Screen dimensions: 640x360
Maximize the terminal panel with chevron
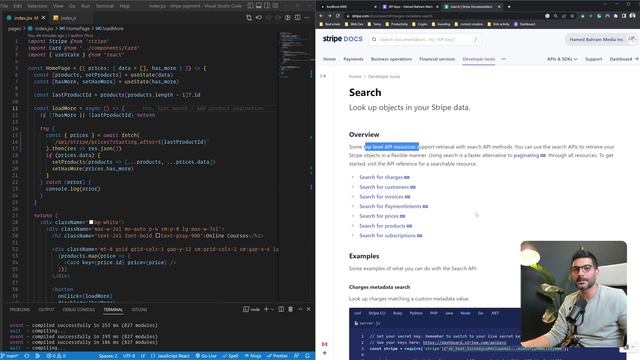(300, 309)
